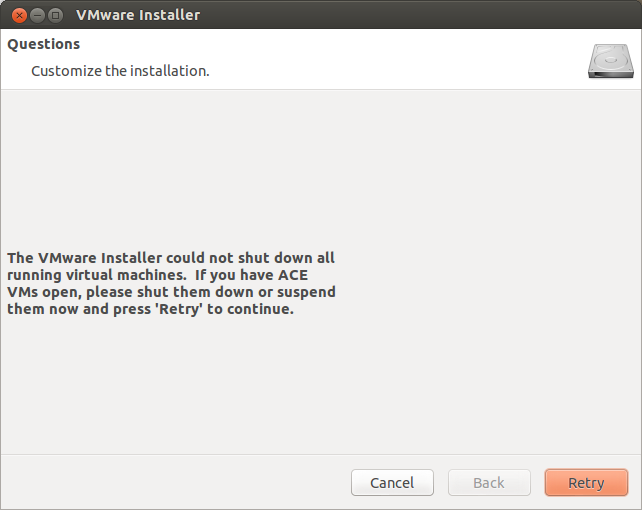This screenshot has height=510, width=642.
Task: Click the orange Retry button
Action: point(586,483)
